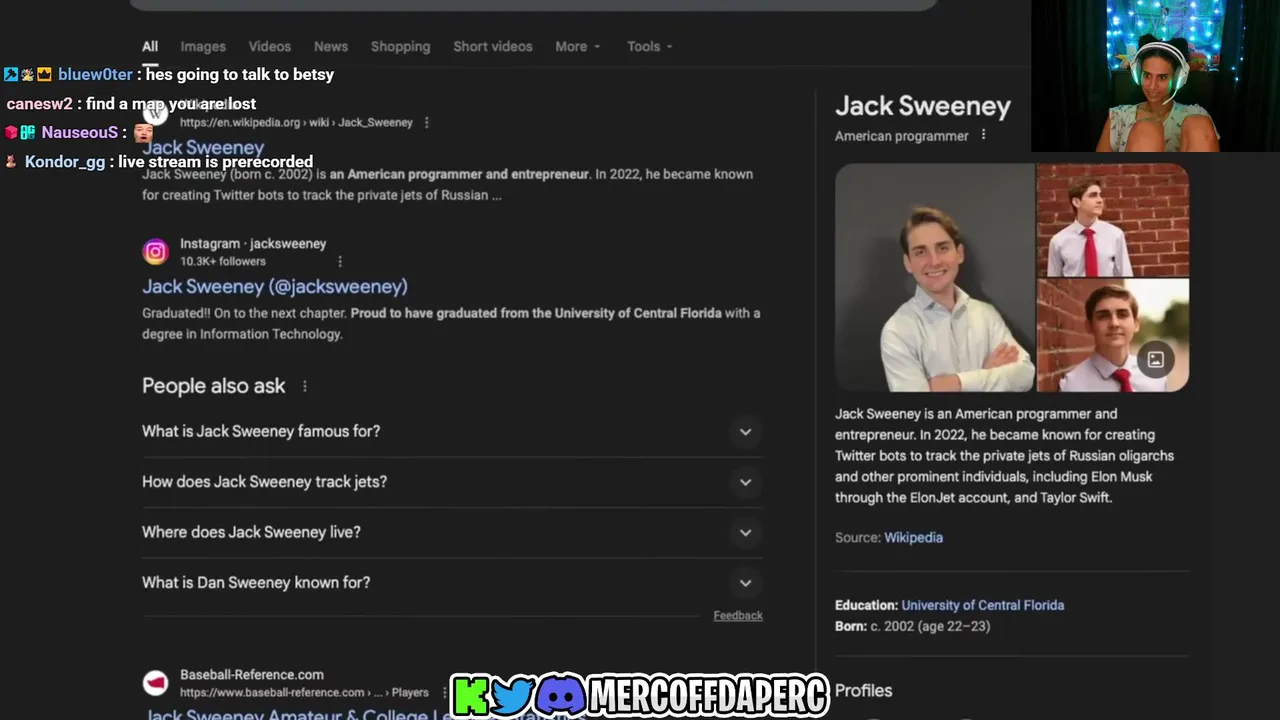Click Kondor_gg chat message

(x=159, y=162)
